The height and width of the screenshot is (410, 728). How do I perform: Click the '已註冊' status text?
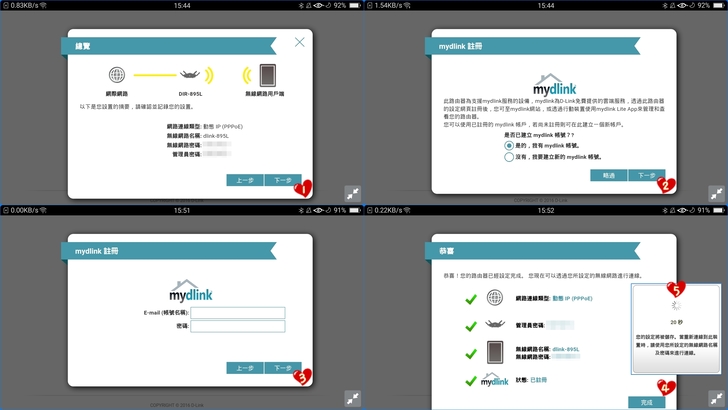539,380
